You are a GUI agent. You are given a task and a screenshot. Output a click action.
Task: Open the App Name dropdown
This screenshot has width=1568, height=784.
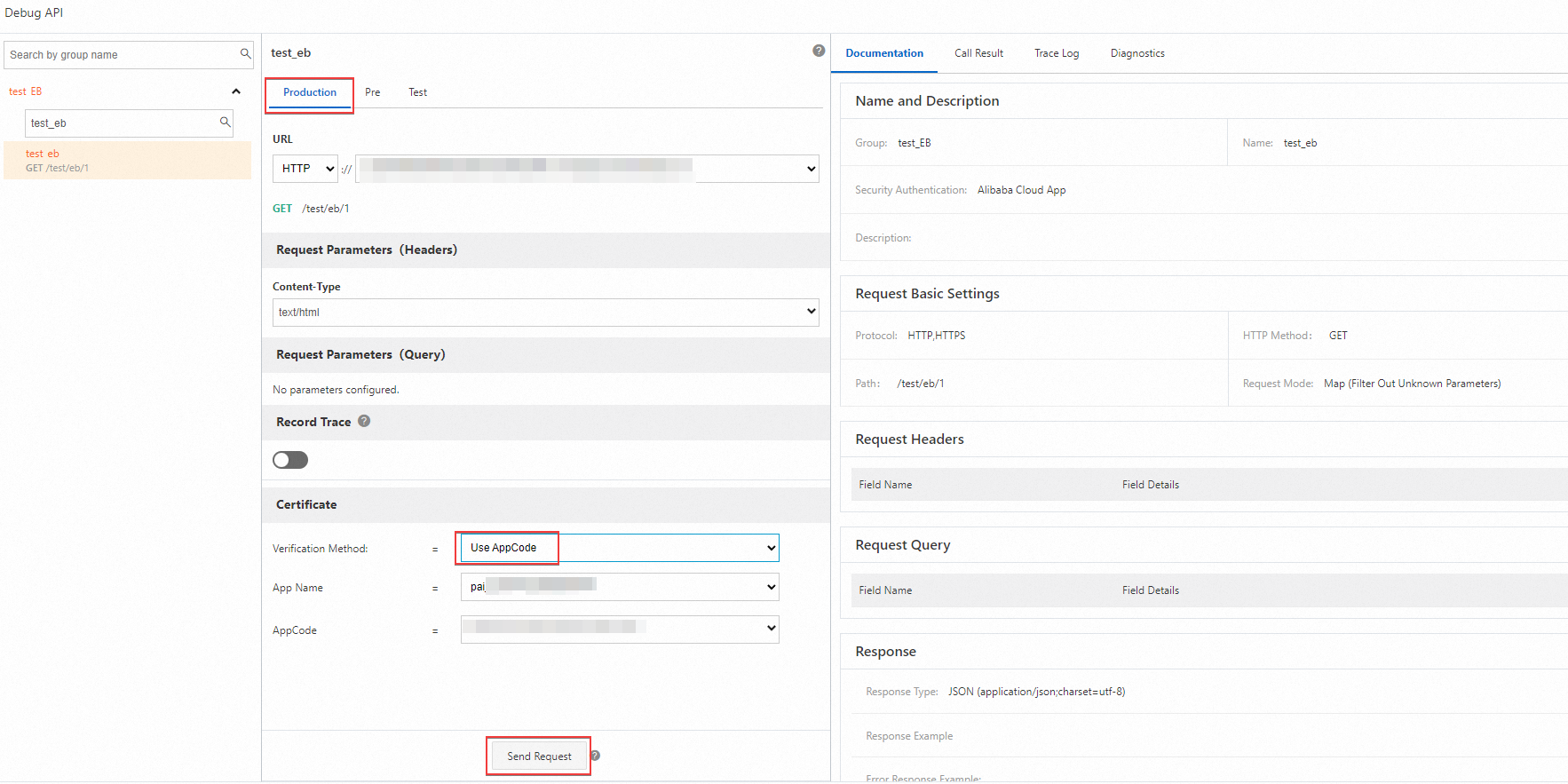click(620, 587)
